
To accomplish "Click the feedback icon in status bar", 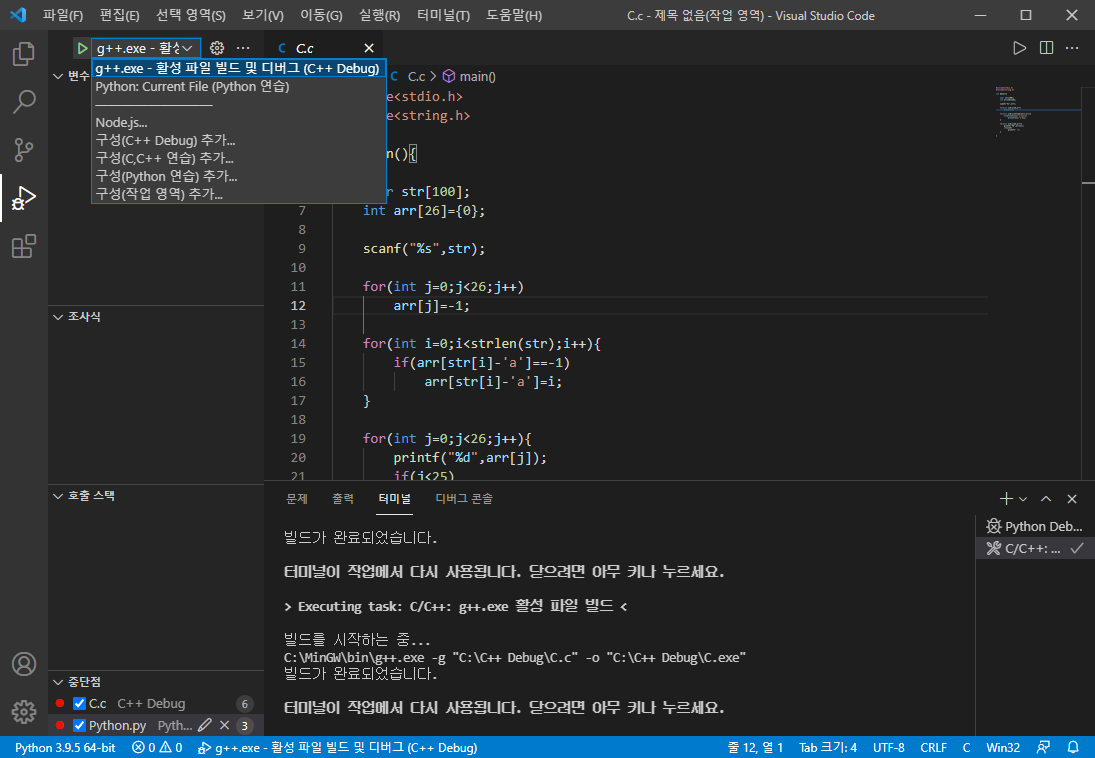I will pos(1043,748).
